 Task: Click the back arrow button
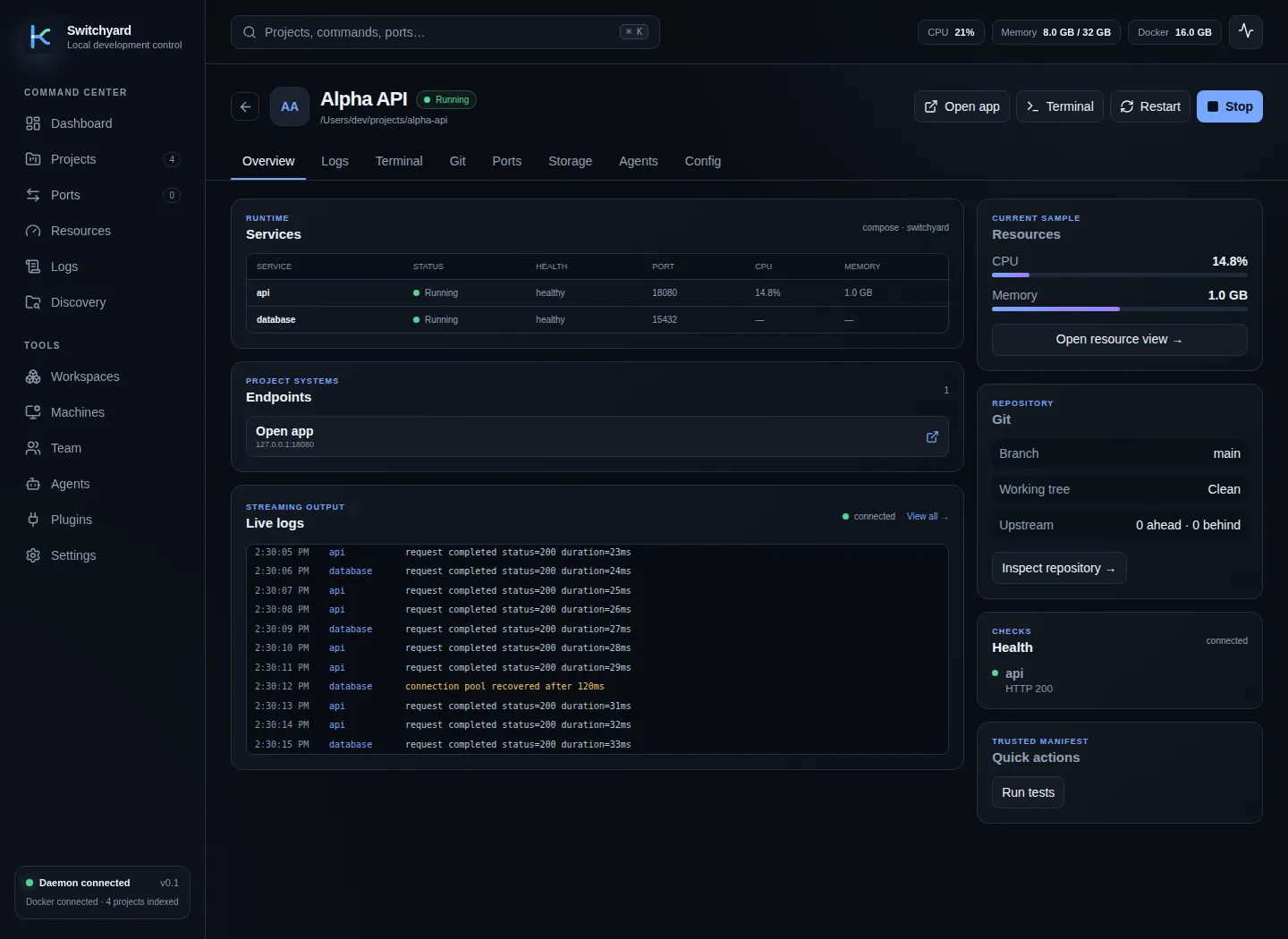[x=245, y=106]
